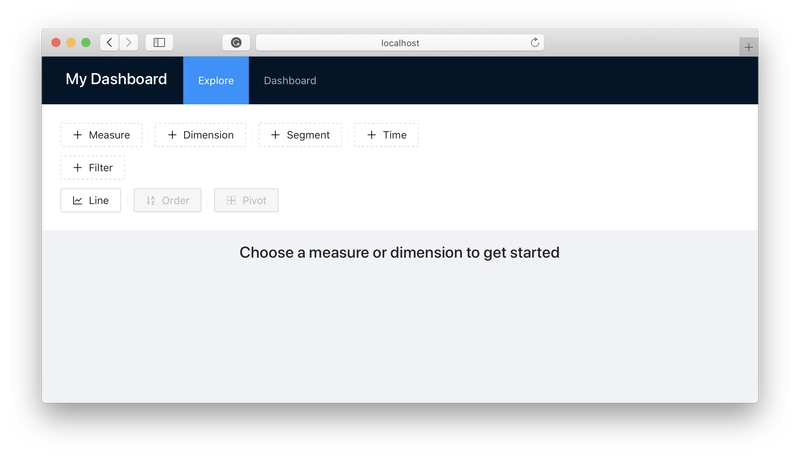Toggle the Safari sidebar icon
800x458 pixels.
point(159,42)
